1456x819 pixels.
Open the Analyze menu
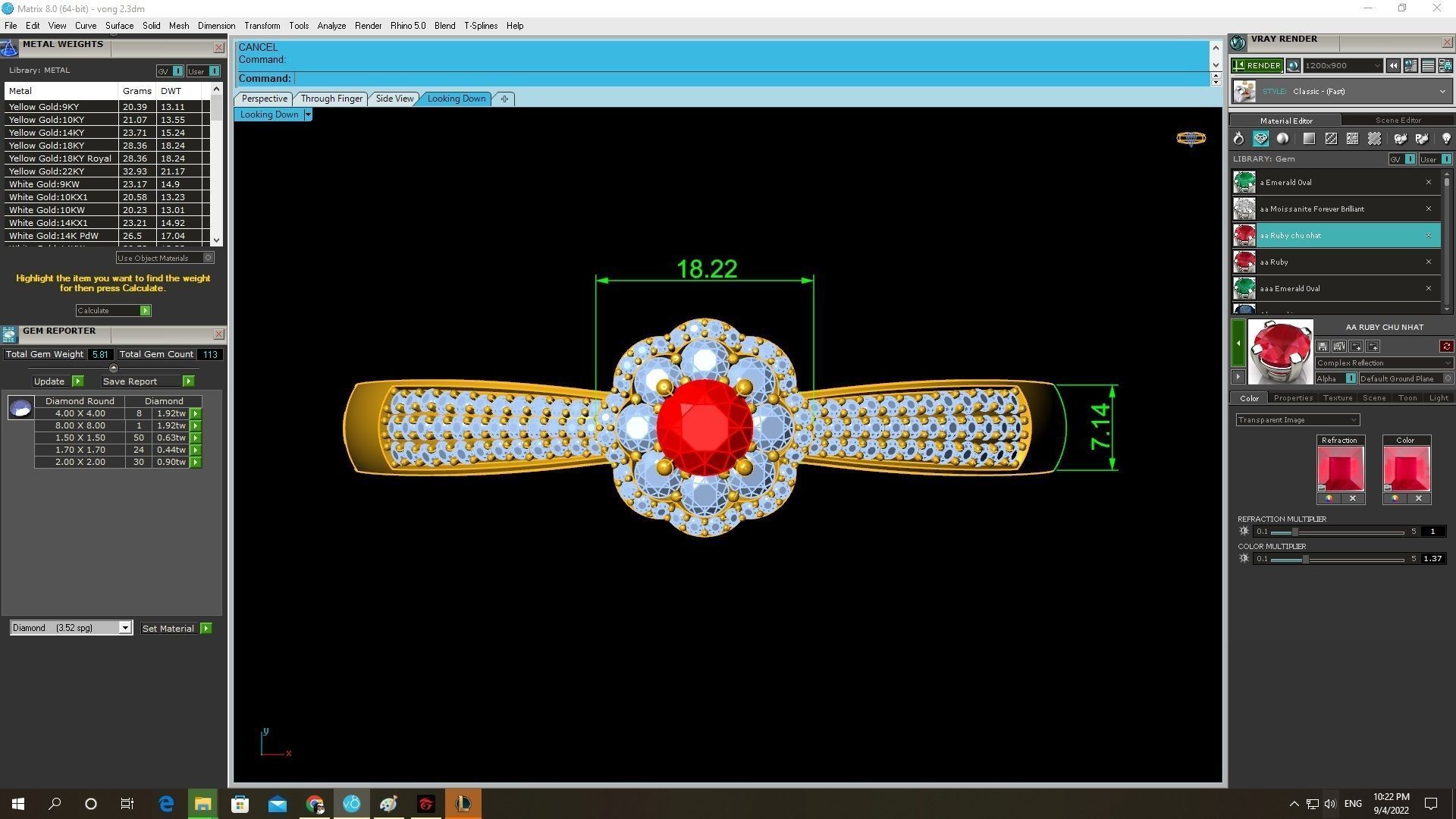(331, 26)
